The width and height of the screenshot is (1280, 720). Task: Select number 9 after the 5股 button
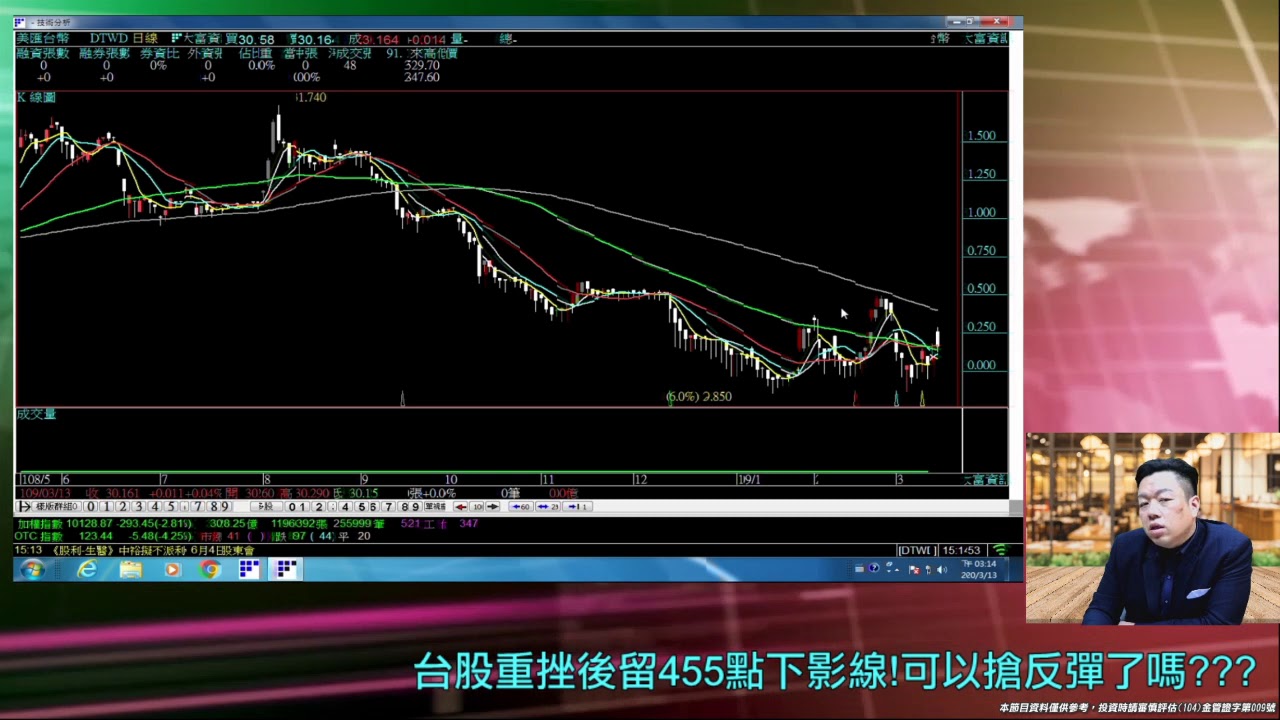(x=416, y=507)
